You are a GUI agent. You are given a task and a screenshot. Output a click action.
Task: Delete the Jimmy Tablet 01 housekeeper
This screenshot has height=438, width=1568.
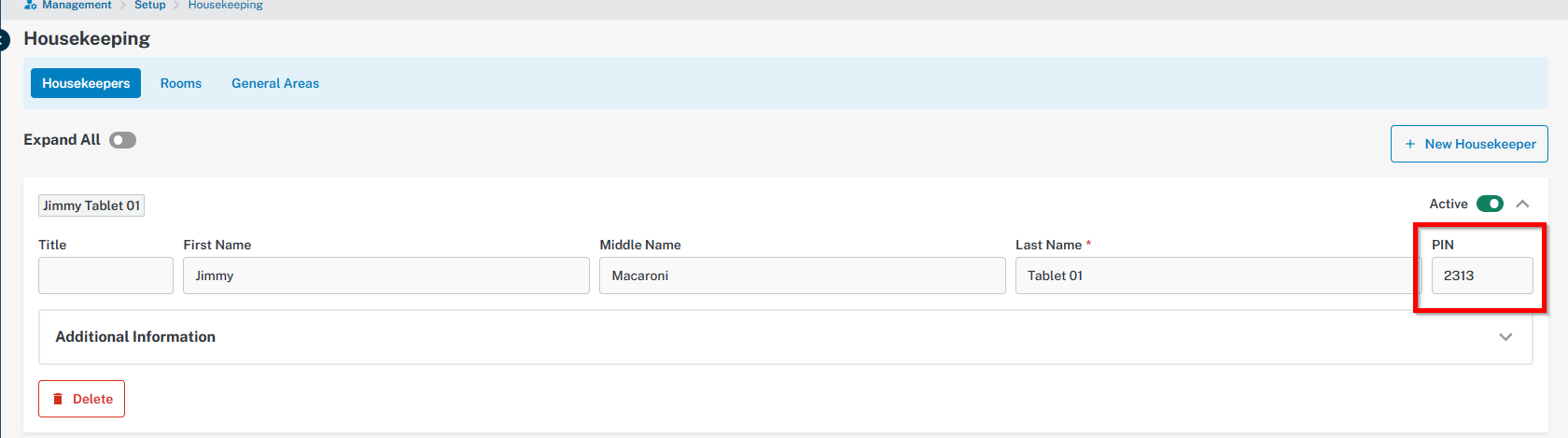(81, 399)
